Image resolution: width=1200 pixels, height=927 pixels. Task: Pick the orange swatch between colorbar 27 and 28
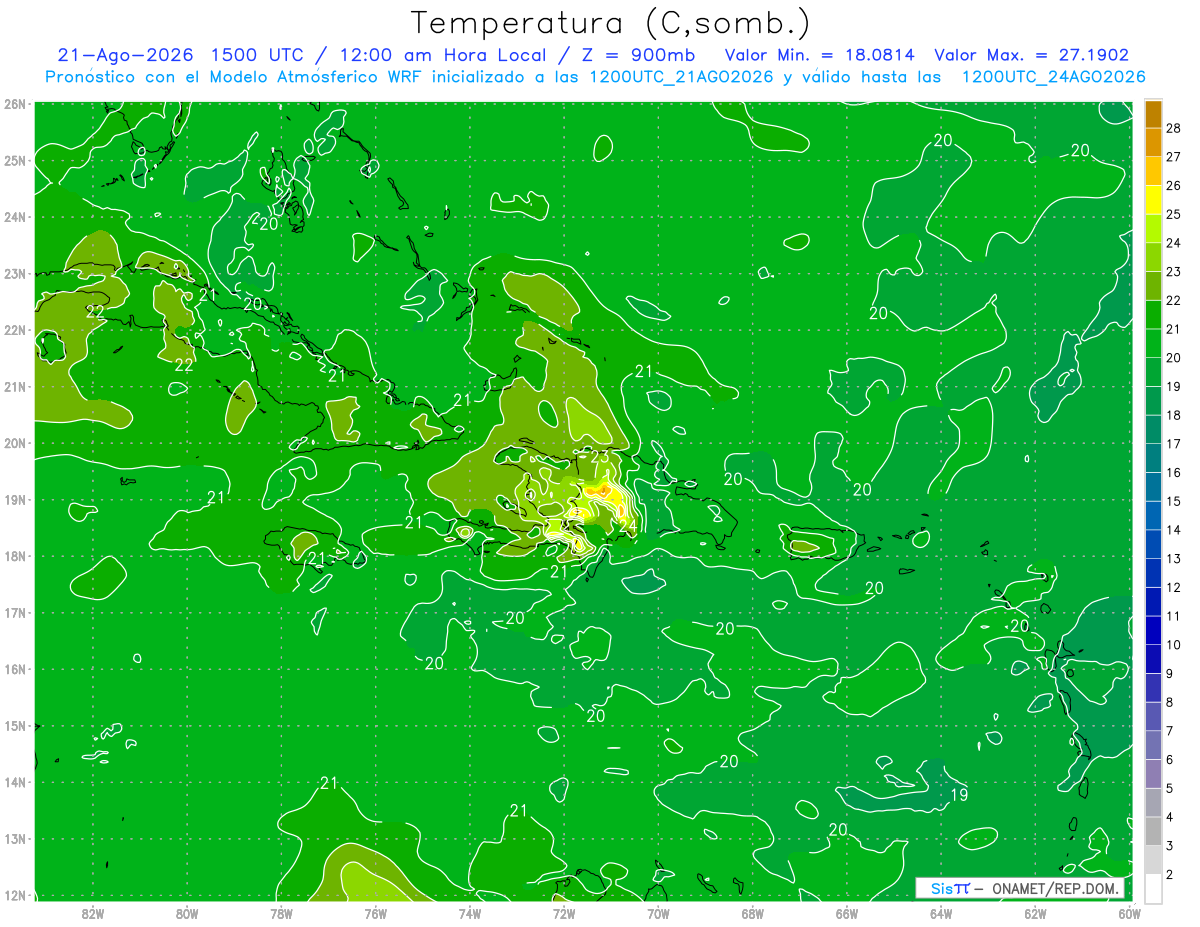[x=1153, y=142]
